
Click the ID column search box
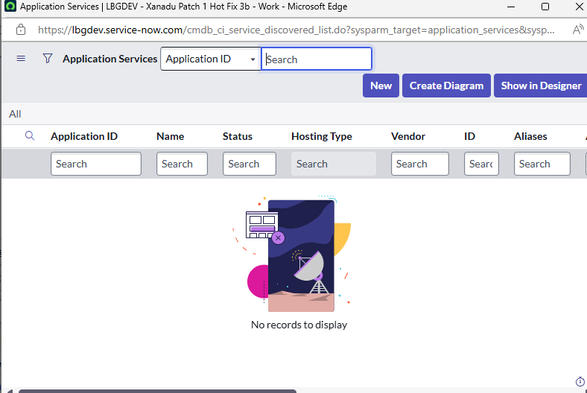point(481,164)
